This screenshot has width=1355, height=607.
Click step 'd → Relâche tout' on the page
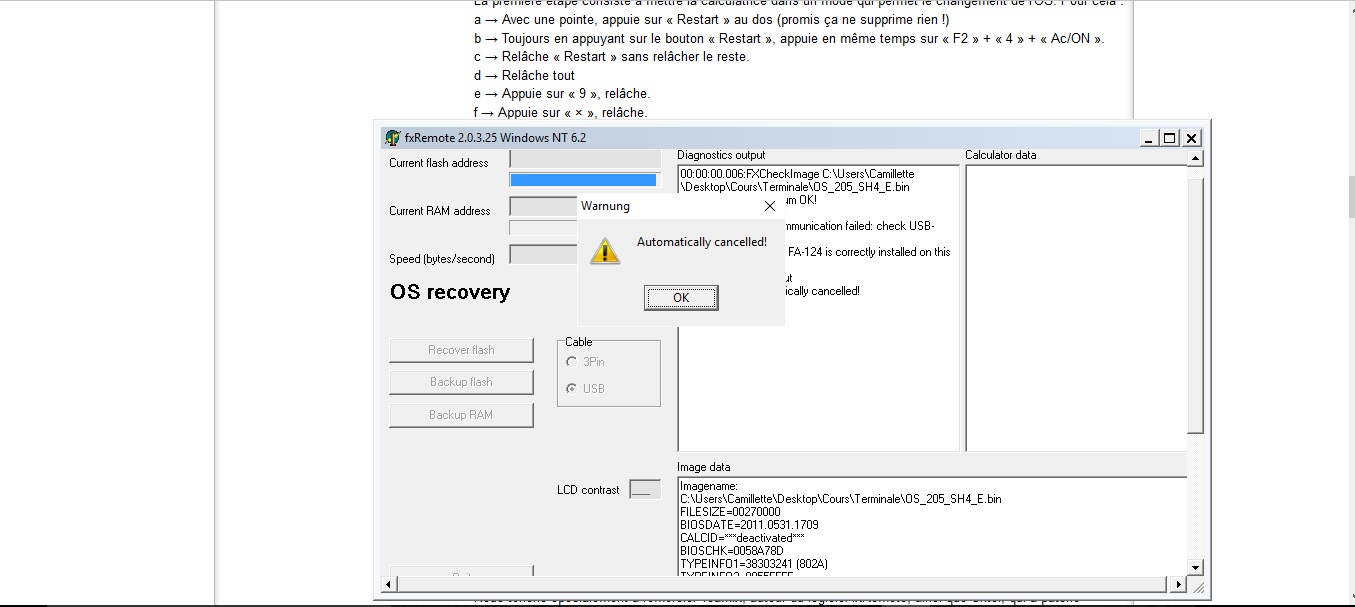[525, 75]
